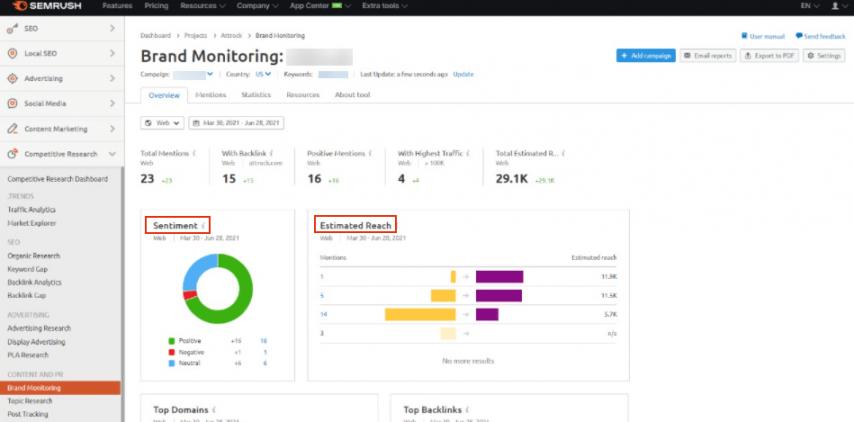Open the Extra tools dropdown
The width and height of the screenshot is (854, 422).
click(387, 6)
